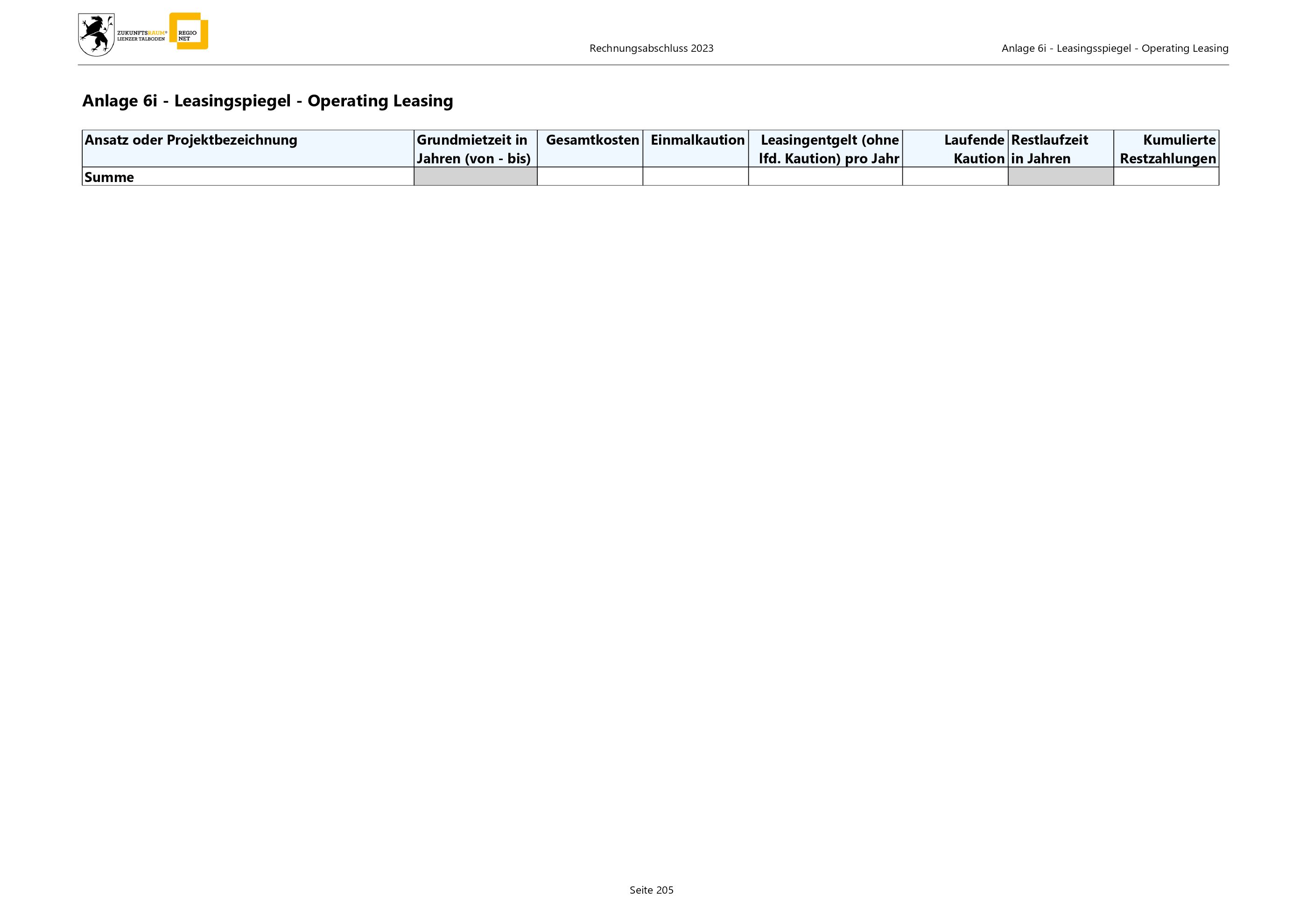The height and width of the screenshot is (924, 1307).
Task: Click the gray Summe cell under Restlaufzeit
Action: (x=1060, y=176)
